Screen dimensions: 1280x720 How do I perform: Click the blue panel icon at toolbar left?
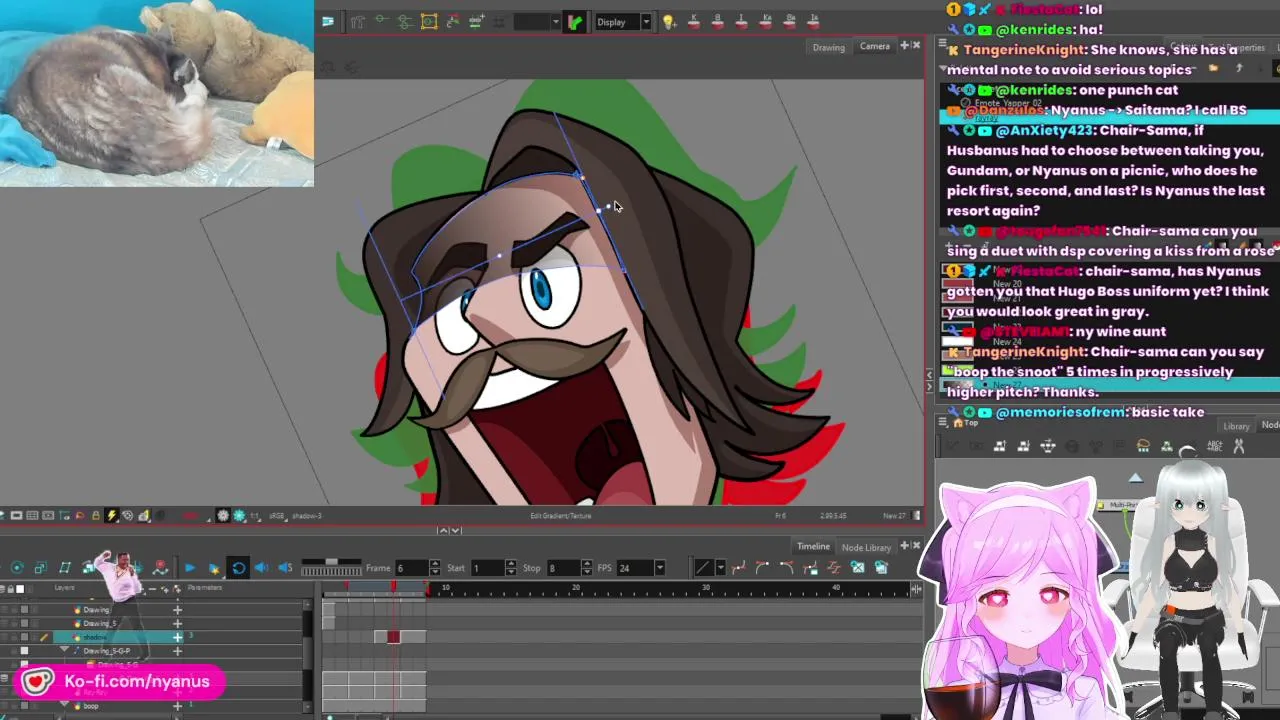click(328, 22)
